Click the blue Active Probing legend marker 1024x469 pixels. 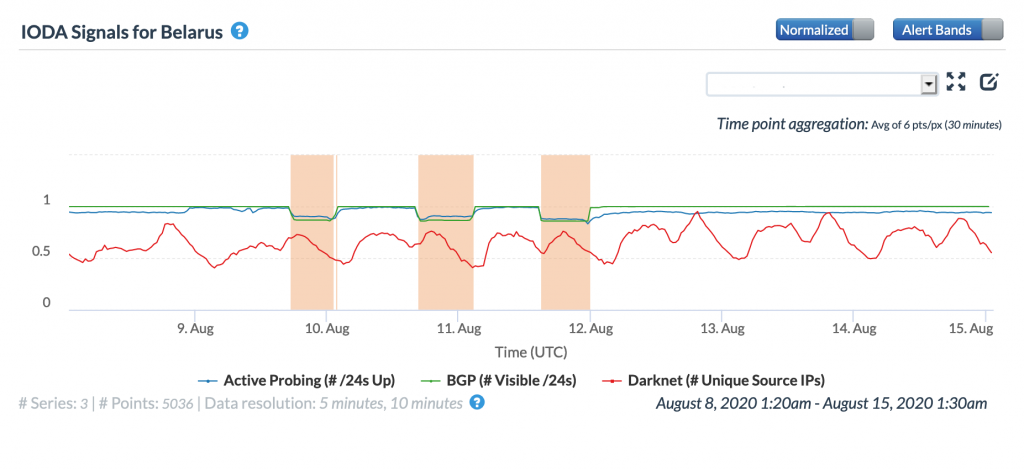click(208, 380)
